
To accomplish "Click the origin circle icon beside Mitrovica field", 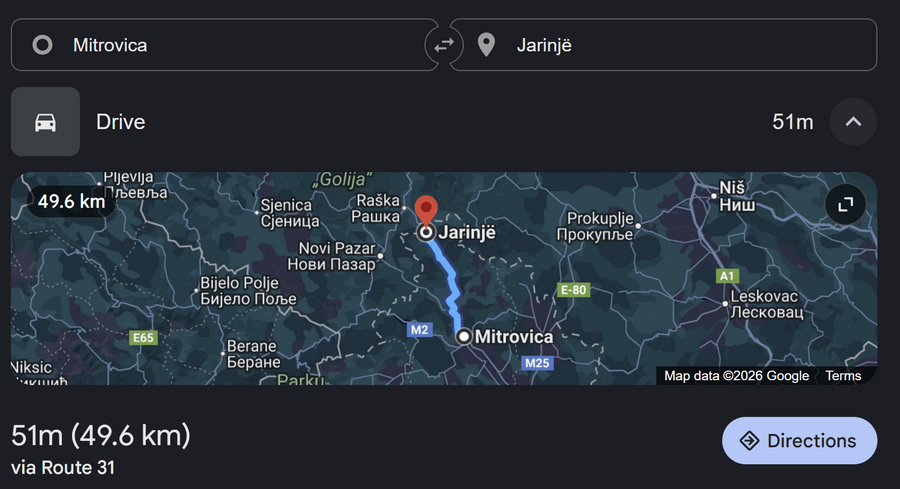I will 42,45.
